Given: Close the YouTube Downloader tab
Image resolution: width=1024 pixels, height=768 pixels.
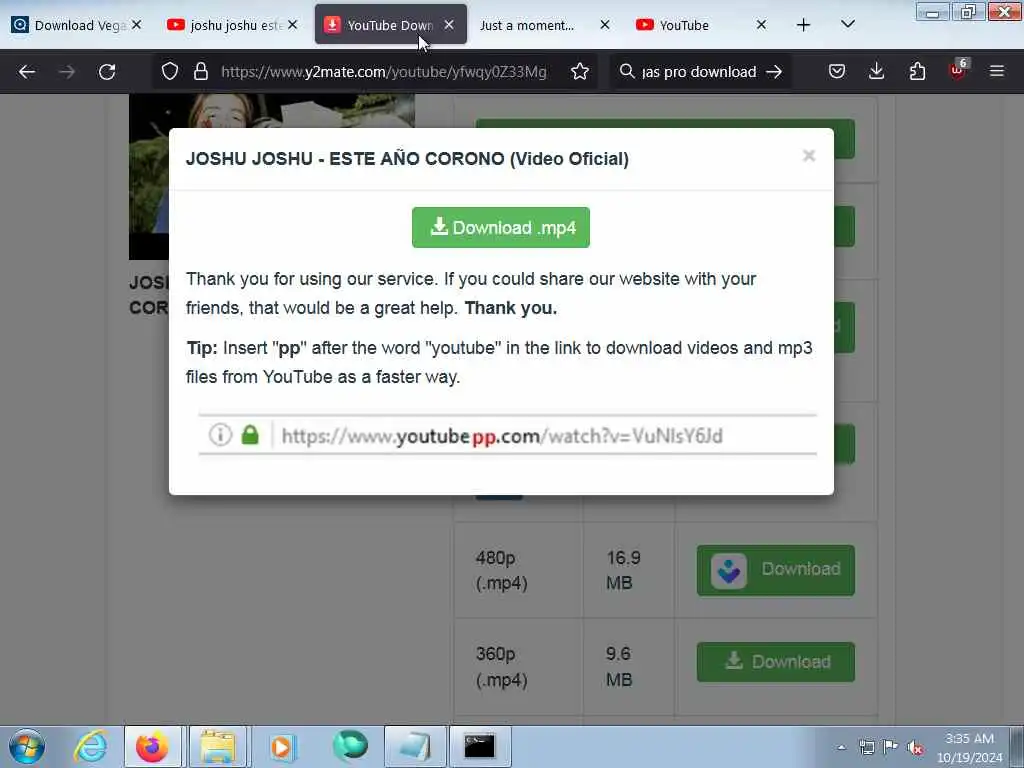Looking at the screenshot, I should click(x=449, y=25).
